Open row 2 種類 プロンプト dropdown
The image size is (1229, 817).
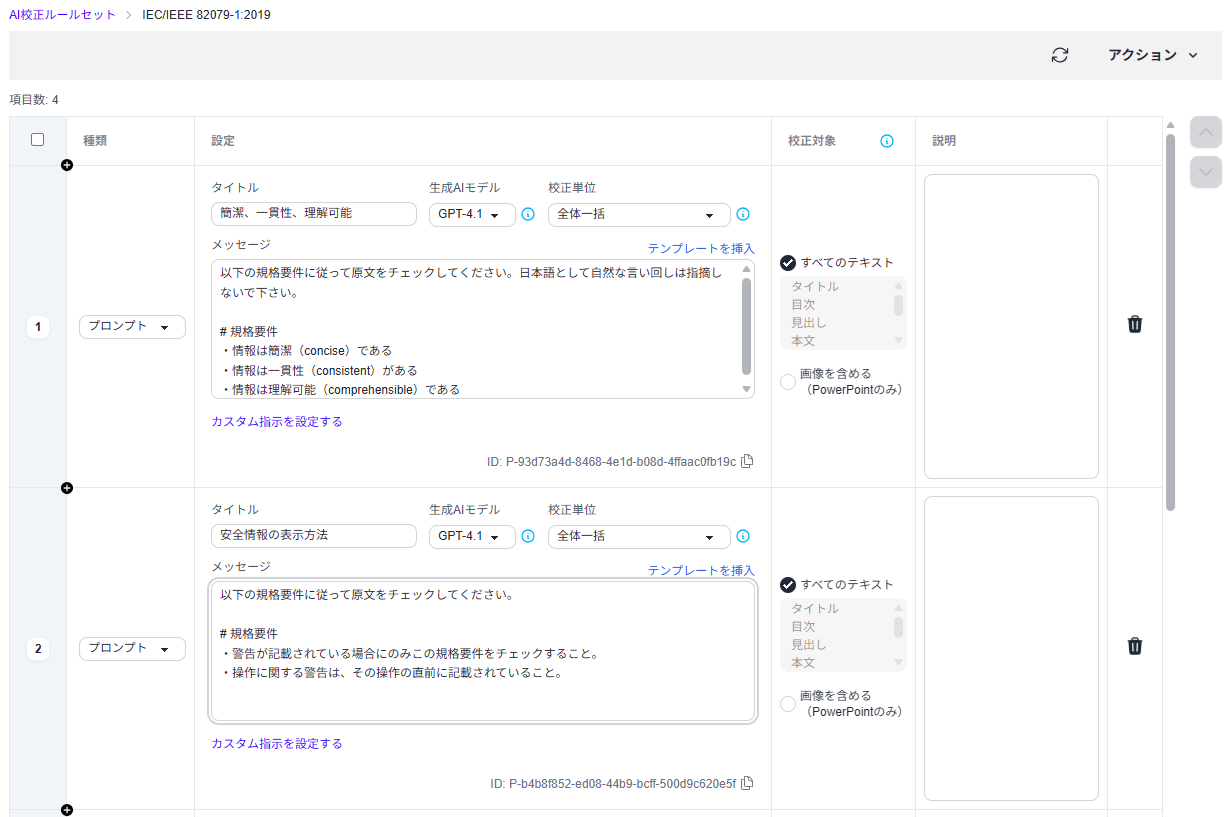pos(132,649)
